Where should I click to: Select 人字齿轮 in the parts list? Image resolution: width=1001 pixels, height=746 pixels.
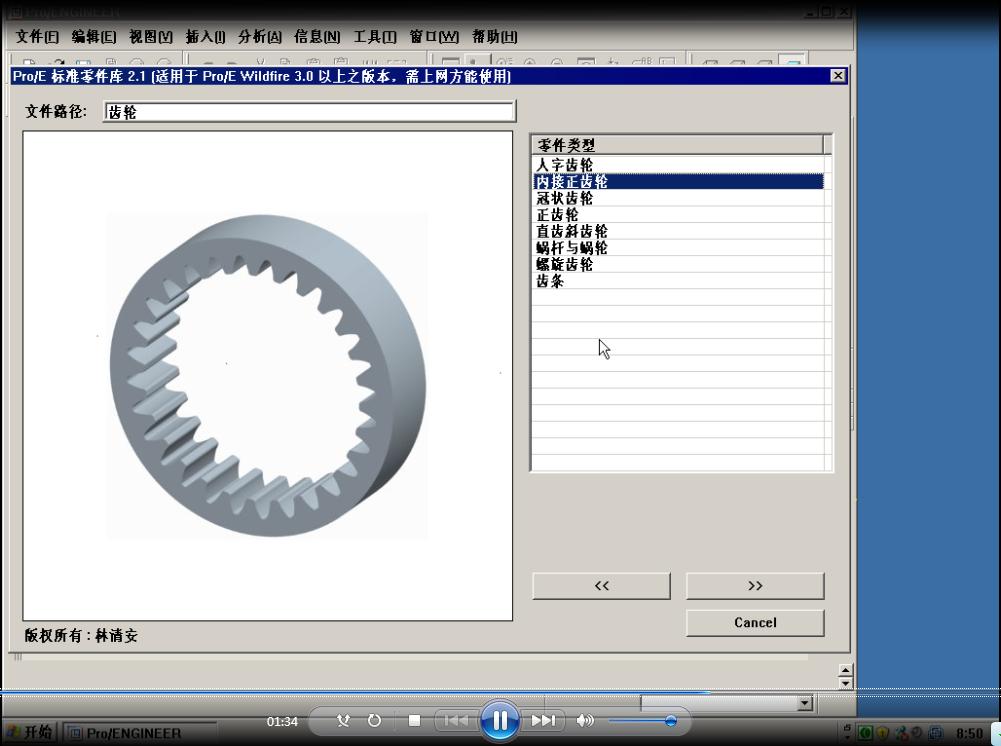[678, 165]
